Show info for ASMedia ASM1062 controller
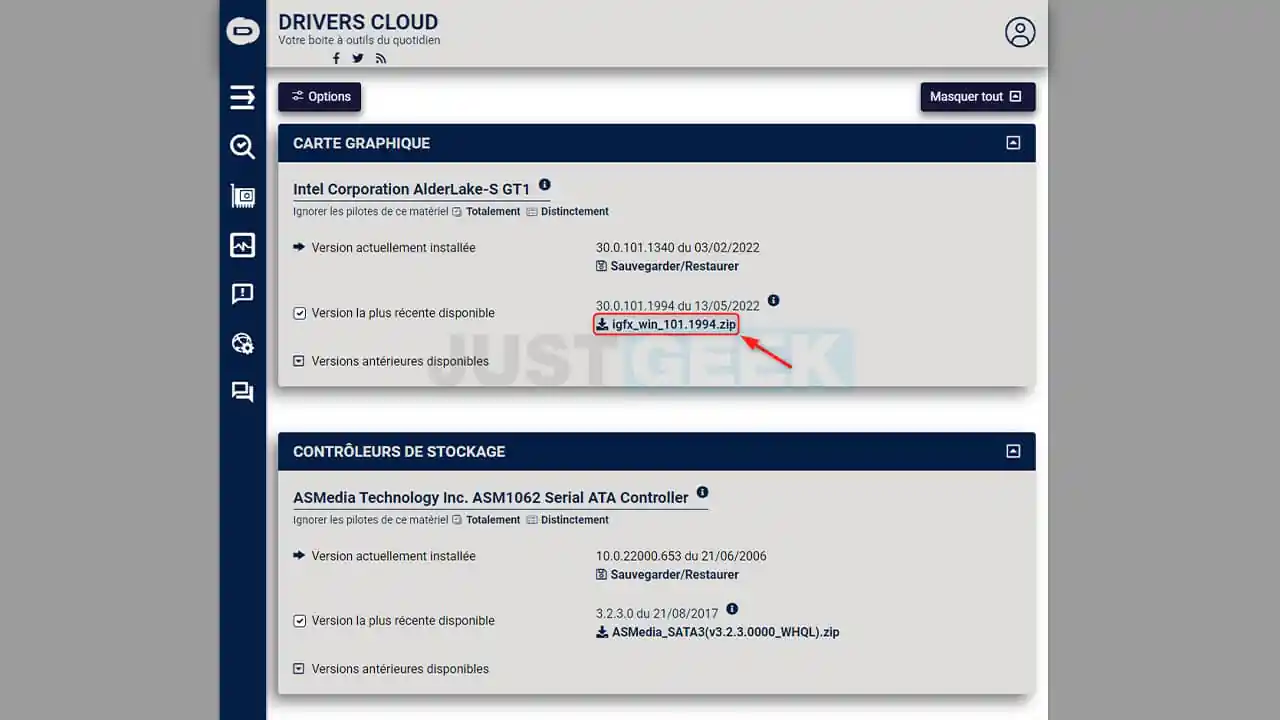1280x720 pixels. click(702, 493)
